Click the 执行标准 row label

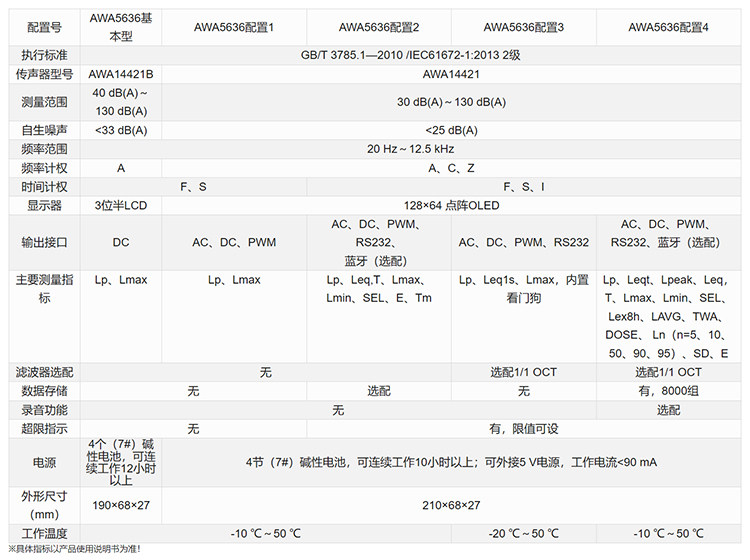[x=44, y=55]
